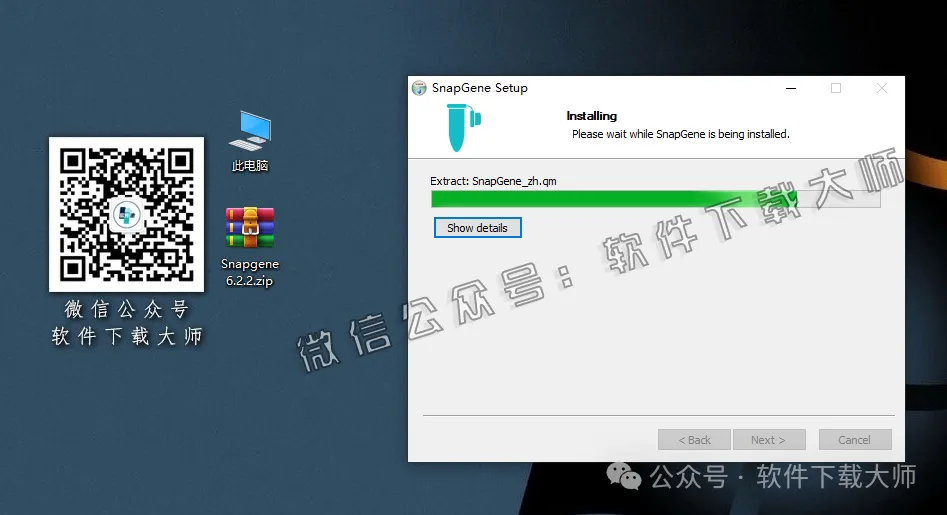This screenshot has height=515, width=947.
Task: Click the QR code image on desktop
Action: pyautogui.click(x=126, y=214)
